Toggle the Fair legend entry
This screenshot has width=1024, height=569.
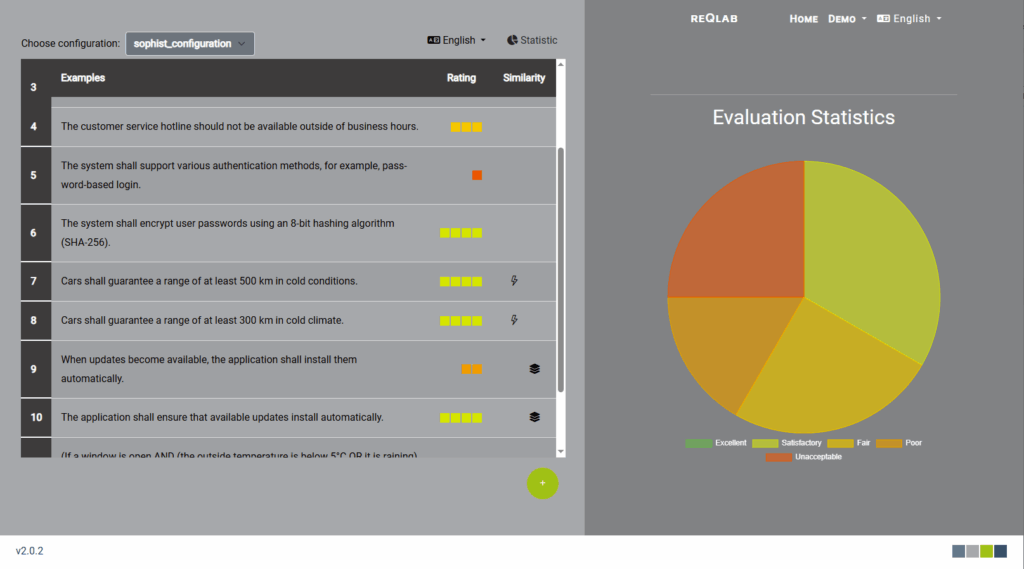point(848,443)
